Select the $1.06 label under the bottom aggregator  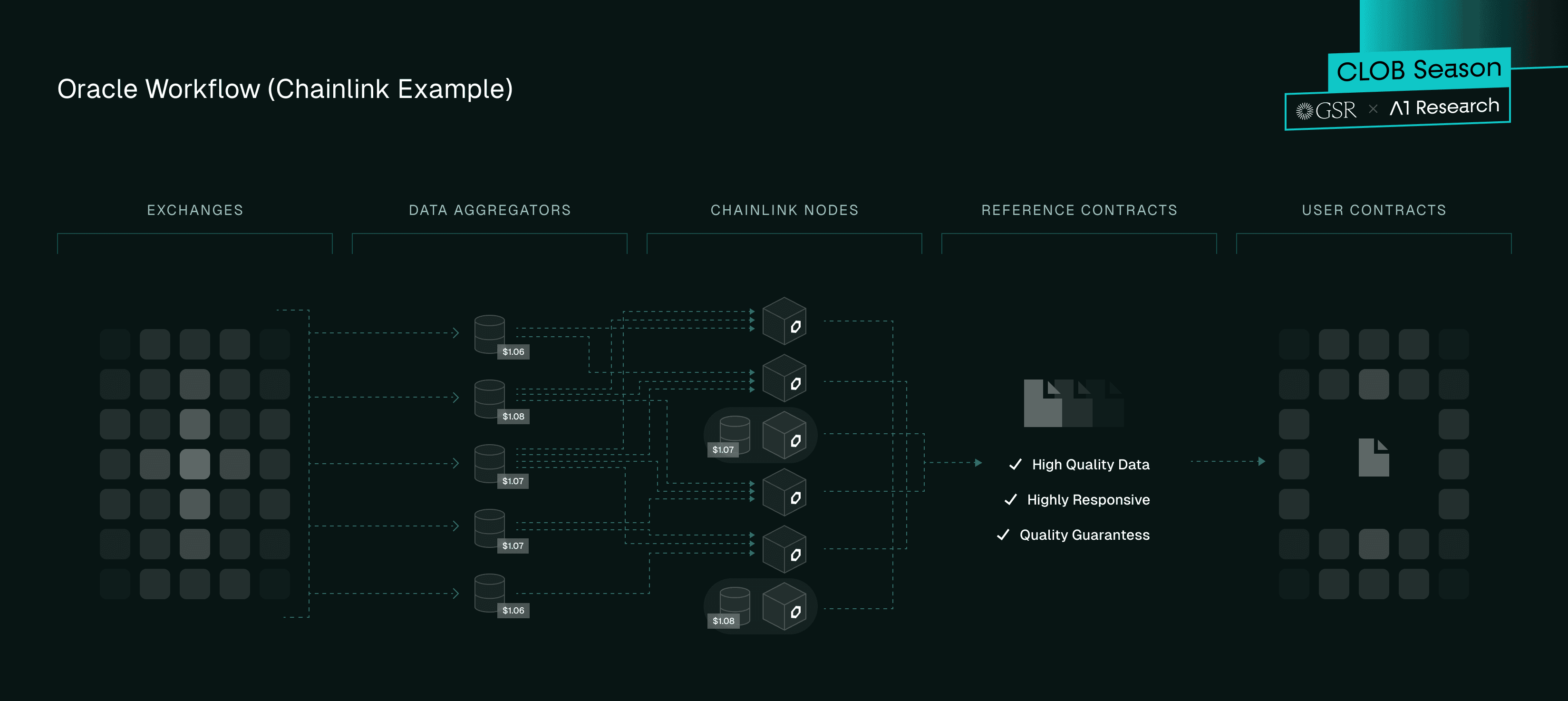click(513, 610)
